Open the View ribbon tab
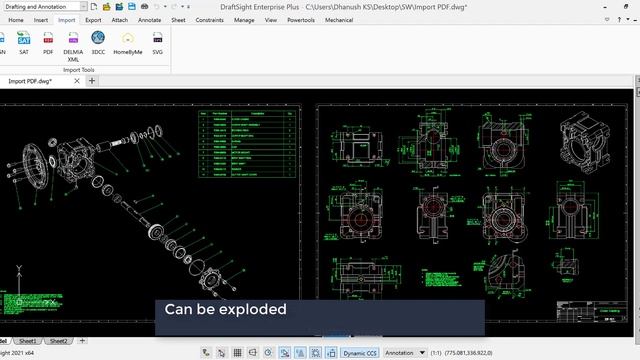The height and width of the screenshot is (360, 640). 271,20
